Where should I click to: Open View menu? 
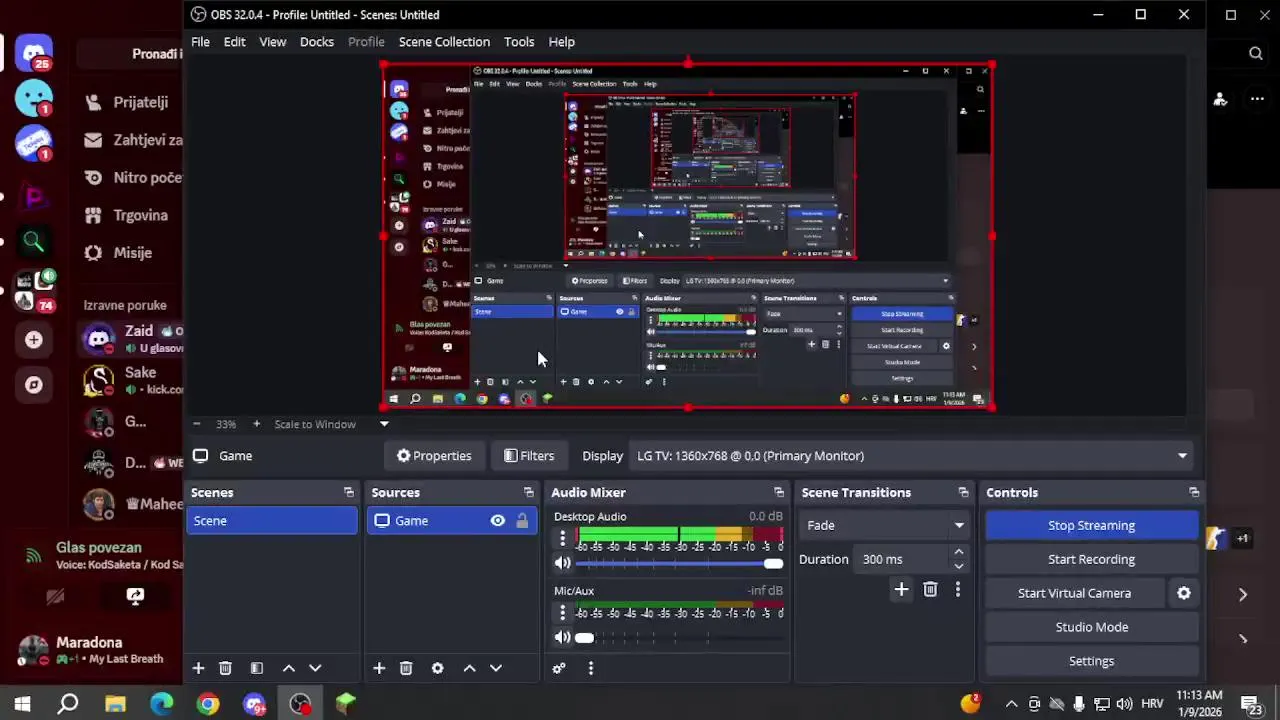272,42
